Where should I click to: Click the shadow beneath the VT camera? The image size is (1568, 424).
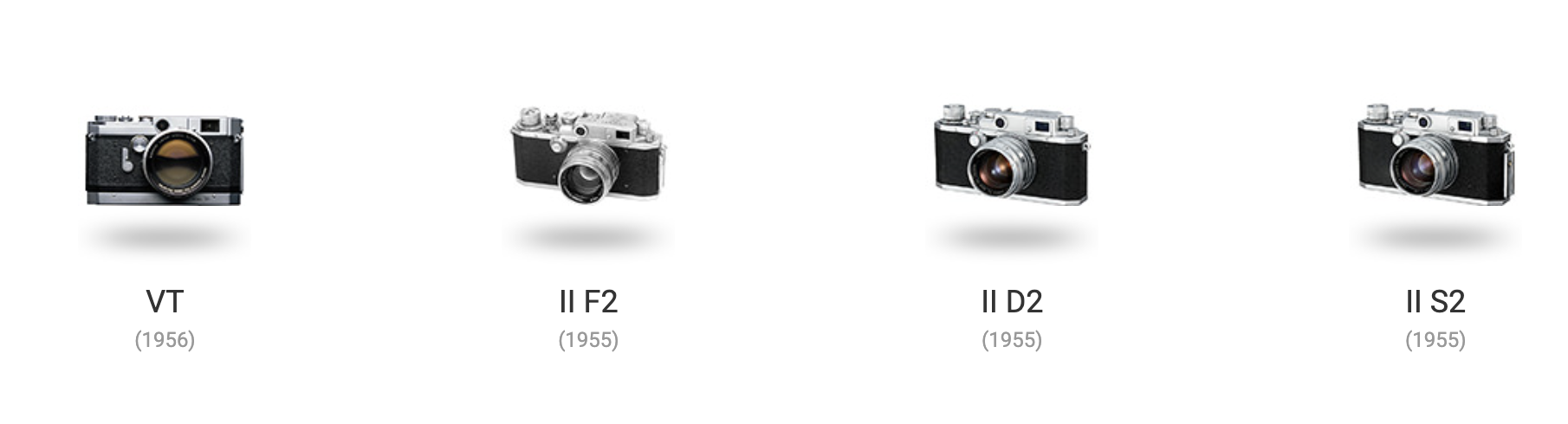(165, 235)
